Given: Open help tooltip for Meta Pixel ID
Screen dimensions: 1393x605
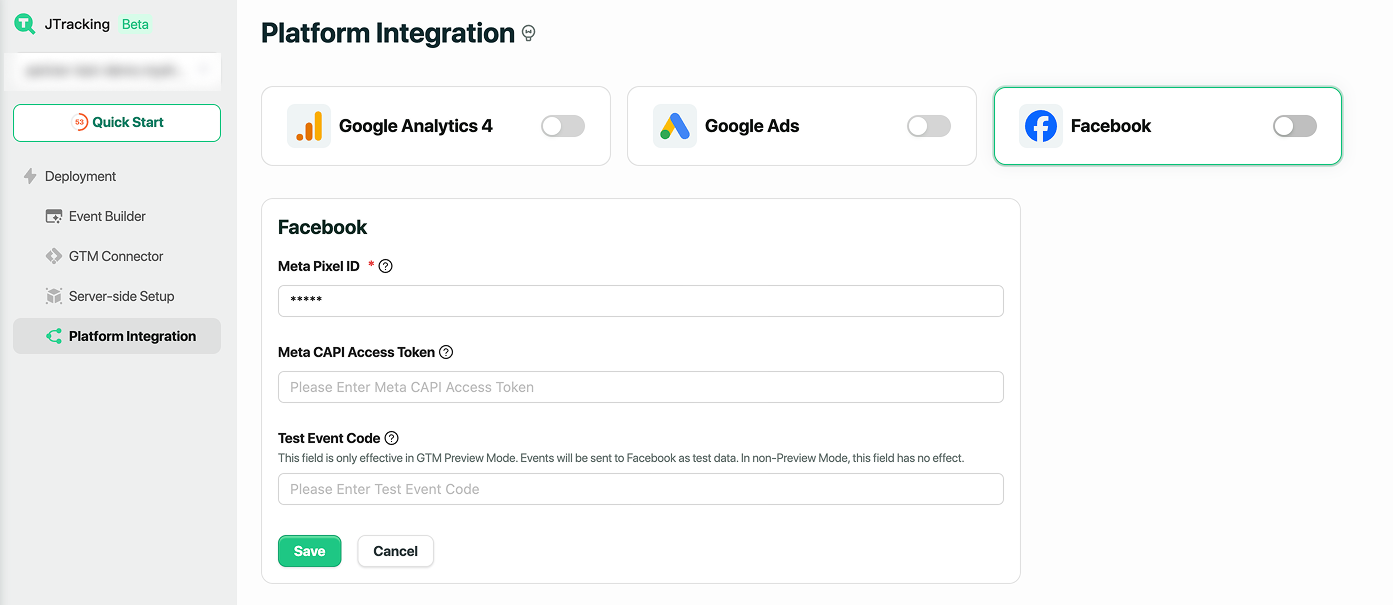Looking at the screenshot, I should [x=386, y=266].
